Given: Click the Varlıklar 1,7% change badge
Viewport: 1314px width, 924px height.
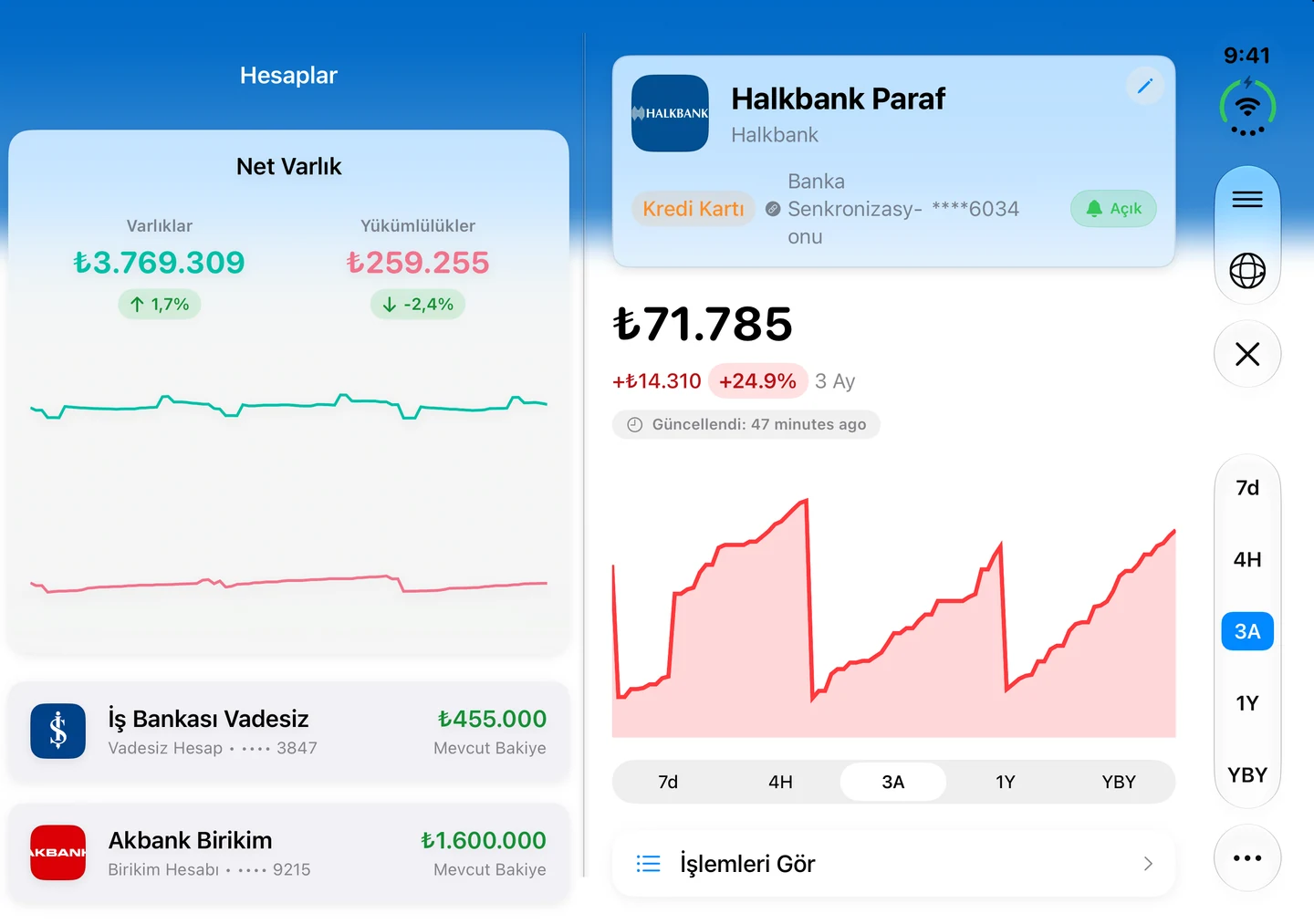Looking at the screenshot, I should click(160, 305).
